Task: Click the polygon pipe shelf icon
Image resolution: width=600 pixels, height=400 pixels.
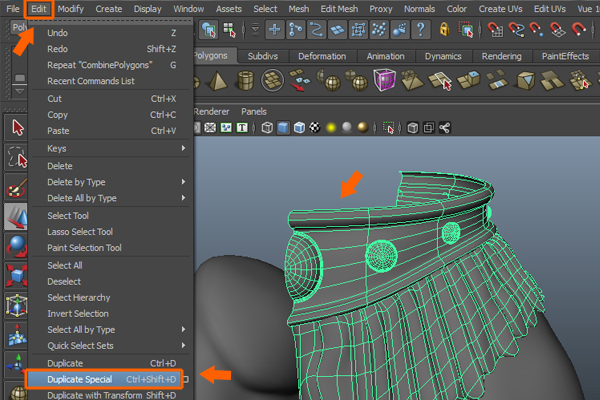Action: click(x=245, y=80)
